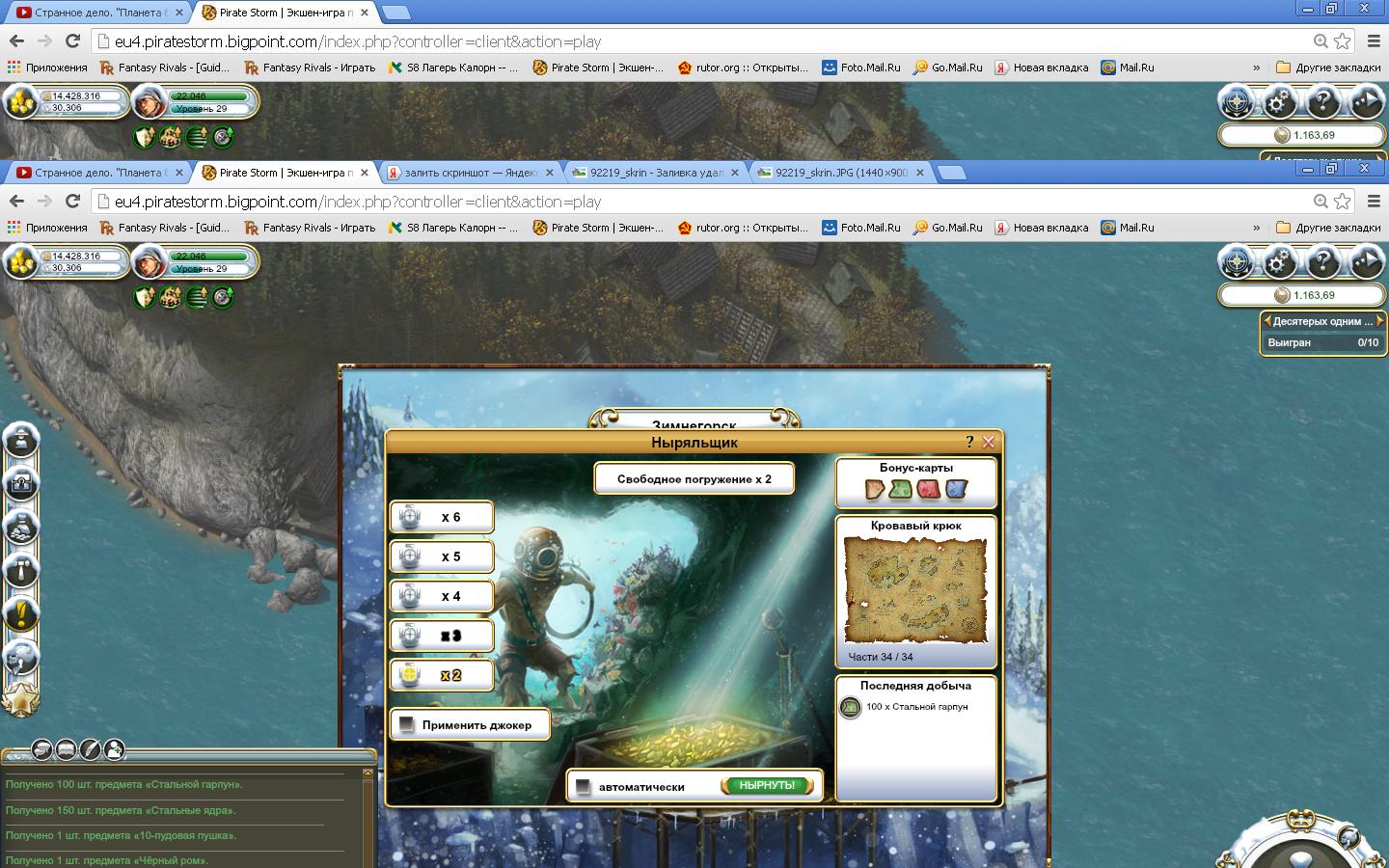Viewport: 1389px width, 868px height.
Task: Open the loot pile icon in left sidebar
Action: [x=21, y=527]
